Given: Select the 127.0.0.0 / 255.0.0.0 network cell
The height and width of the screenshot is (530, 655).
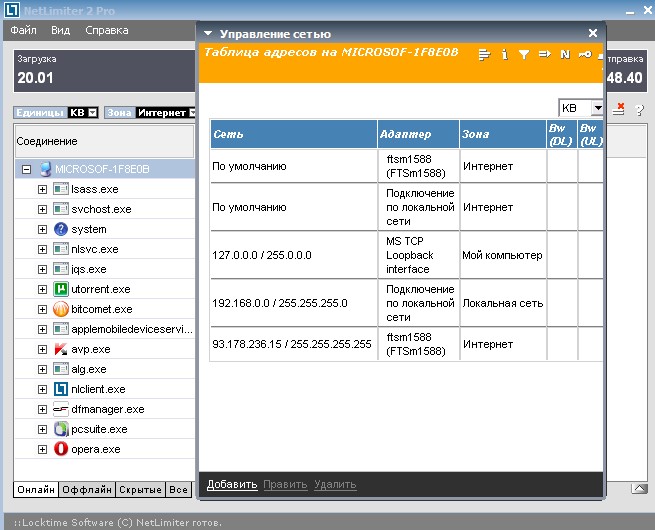Looking at the screenshot, I should tap(294, 255).
